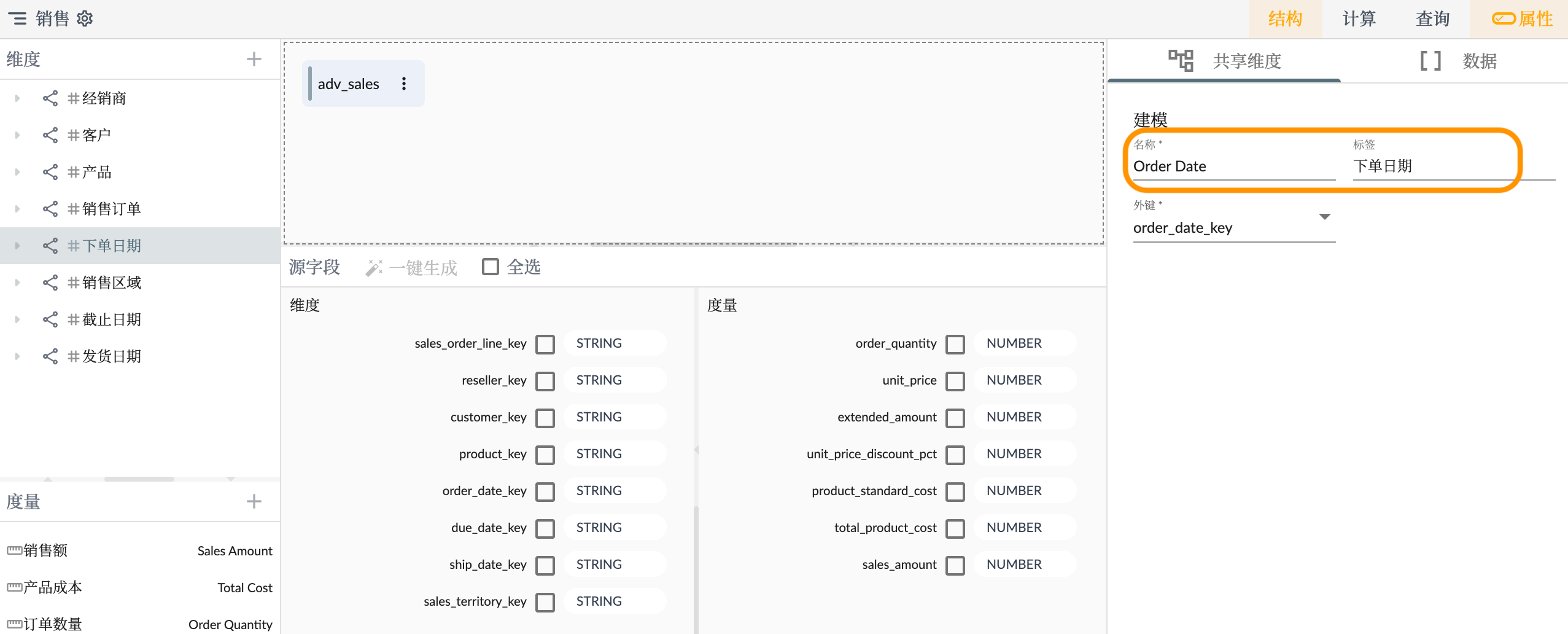Open adv_sales three-dot options menu
This screenshot has height=634, width=1568.
403,84
